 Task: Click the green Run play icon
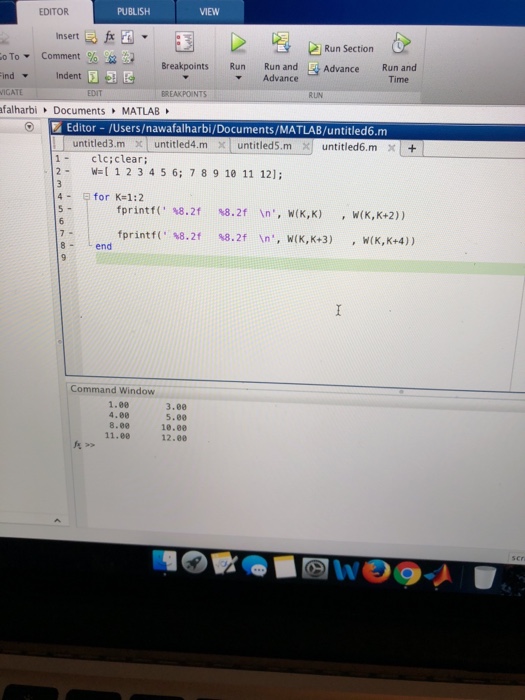coord(238,43)
